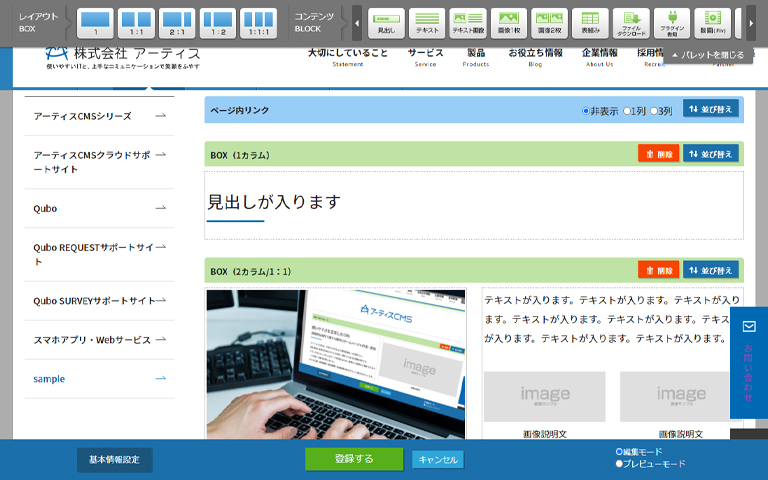Open the 企業情報 navigation menu item
Viewport: 768px width, 480px height.
tap(599, 56)
